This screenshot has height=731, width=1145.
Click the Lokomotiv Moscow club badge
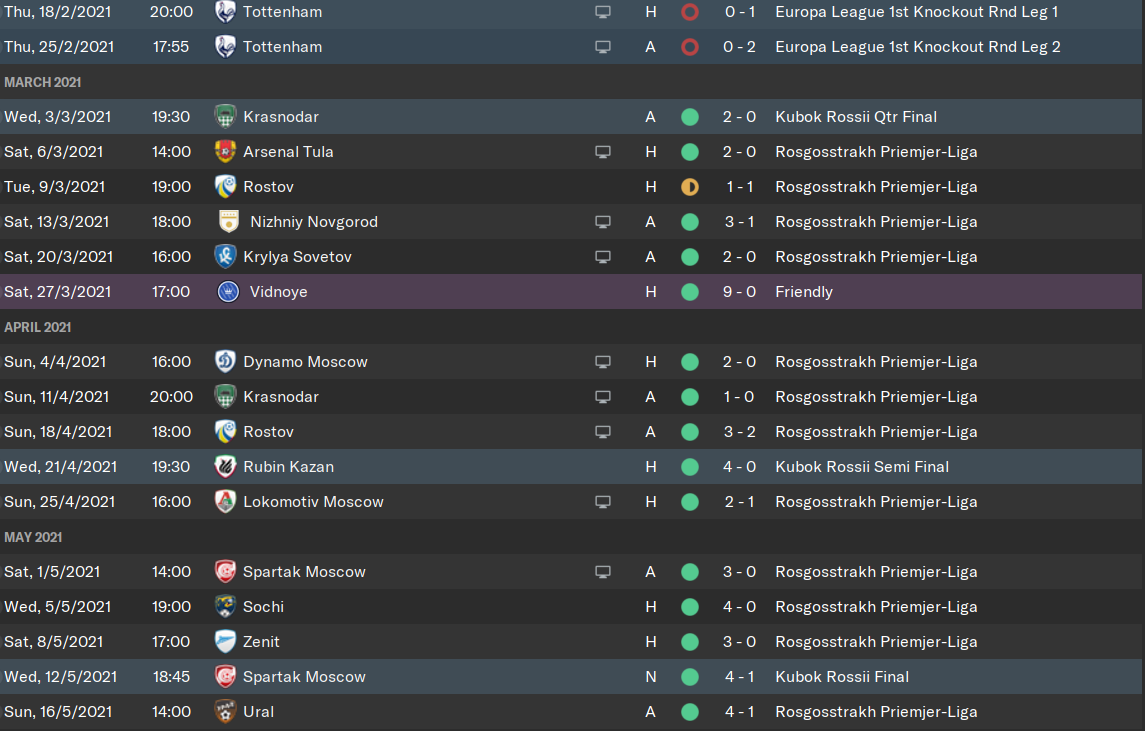click(x=225, y=502)
